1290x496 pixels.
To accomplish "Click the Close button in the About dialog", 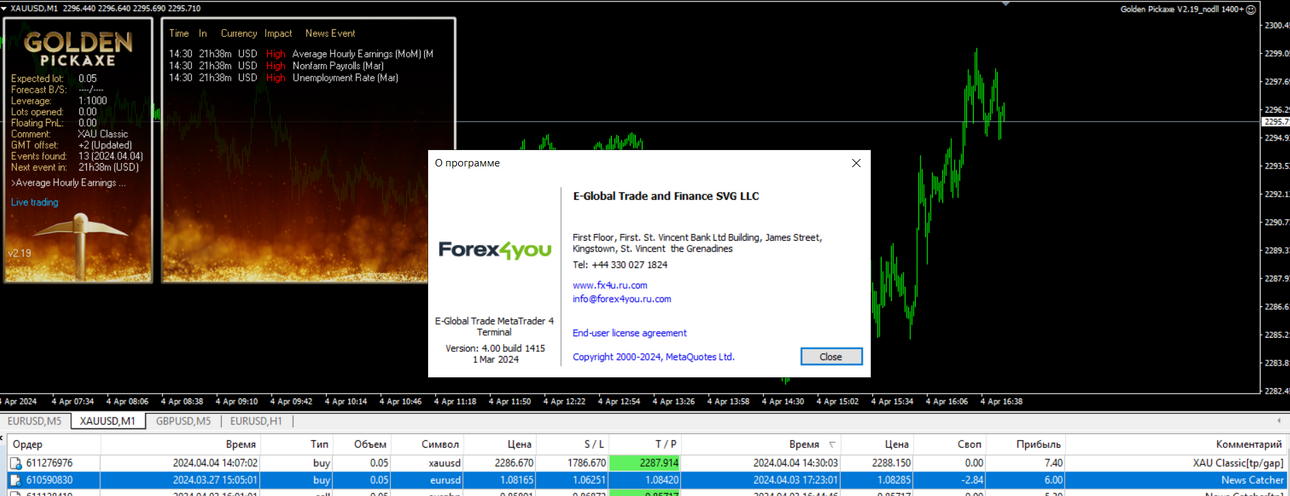I will click(x=831, y=356).
